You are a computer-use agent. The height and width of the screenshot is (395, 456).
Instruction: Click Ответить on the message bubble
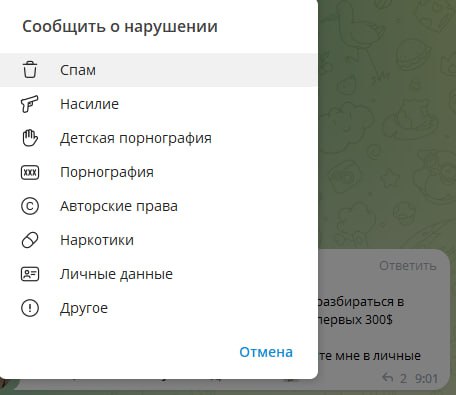[408, 266]
